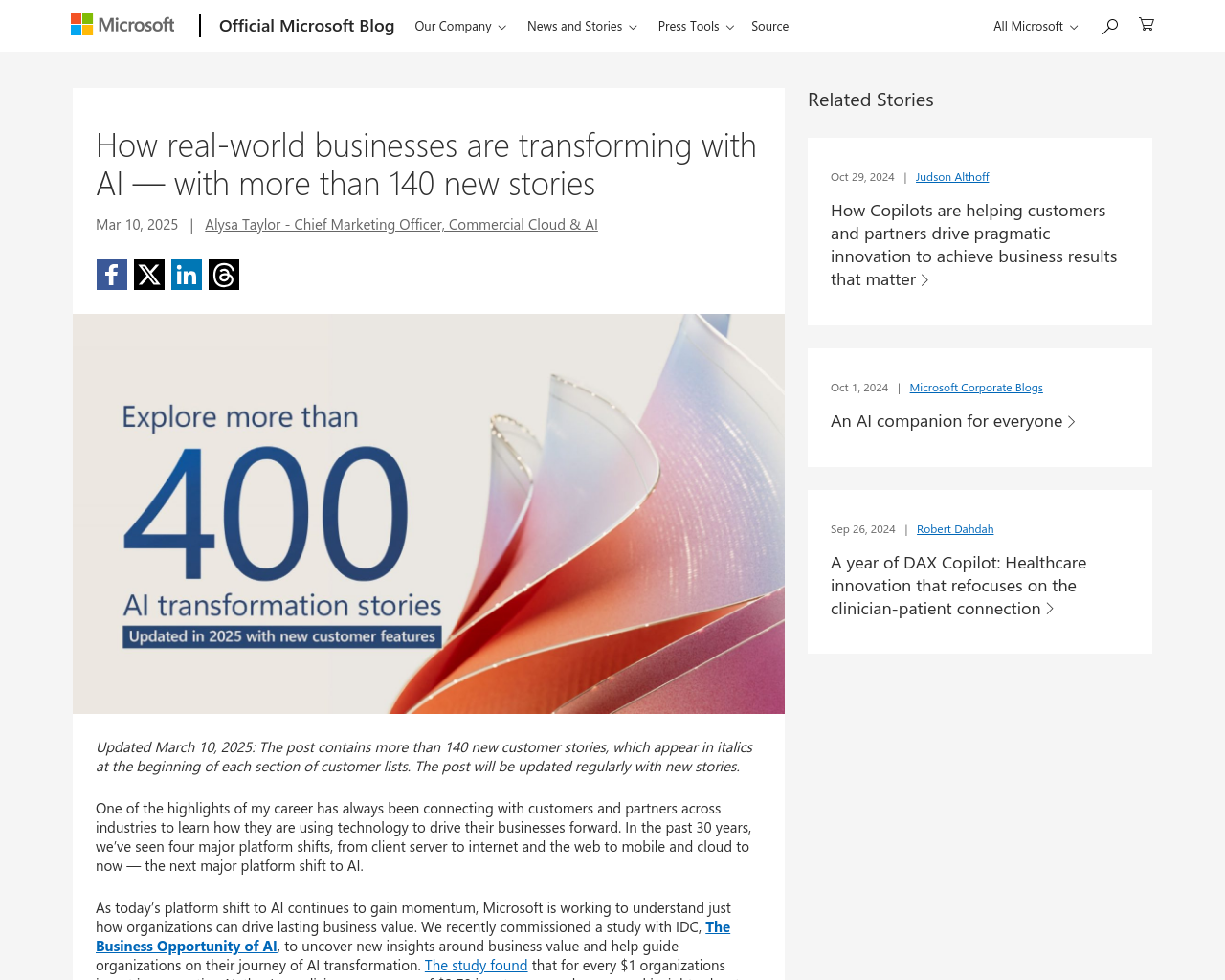Expand the Press Tools menu
This screenshot has width=1225, height=980.
point(696,26)
